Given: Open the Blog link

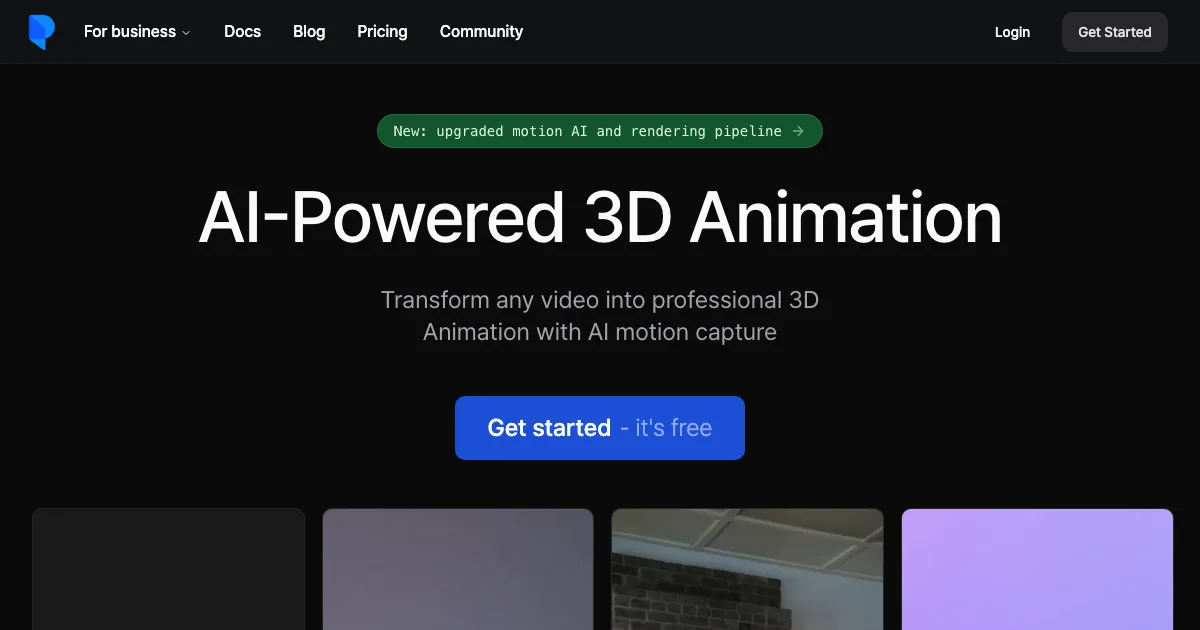Looking at the screenshot, I should [309, 32].
